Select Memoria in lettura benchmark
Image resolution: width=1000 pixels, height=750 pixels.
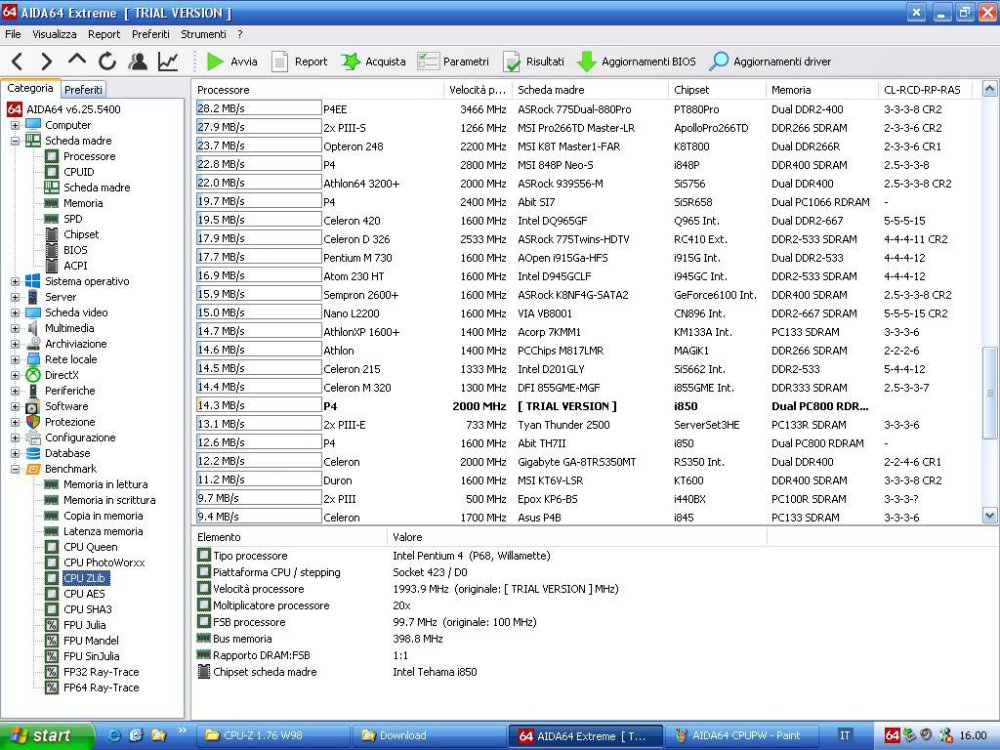coord(105,484)
